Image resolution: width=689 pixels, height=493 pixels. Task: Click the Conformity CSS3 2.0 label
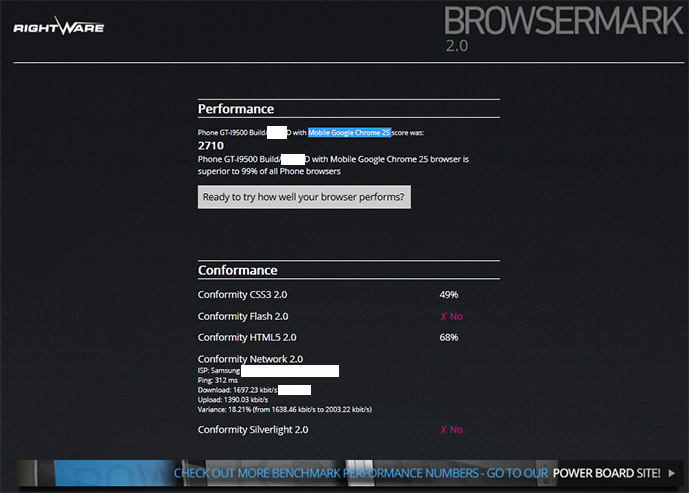[x=243, y=295]
